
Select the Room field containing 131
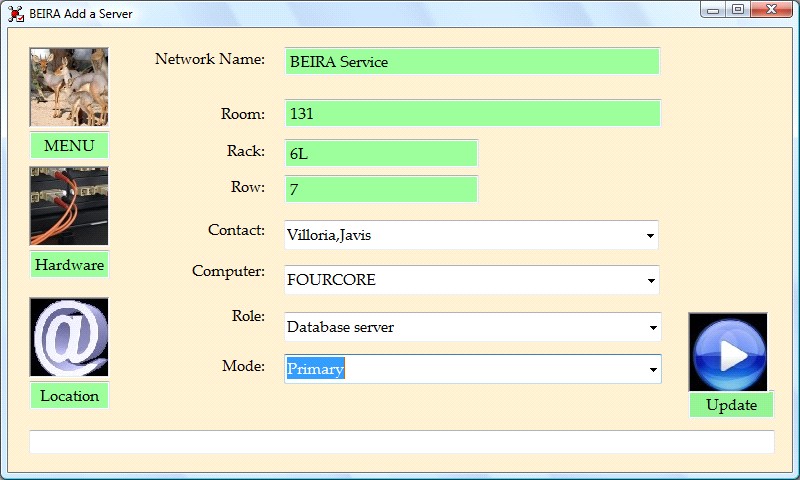(472, 113)
